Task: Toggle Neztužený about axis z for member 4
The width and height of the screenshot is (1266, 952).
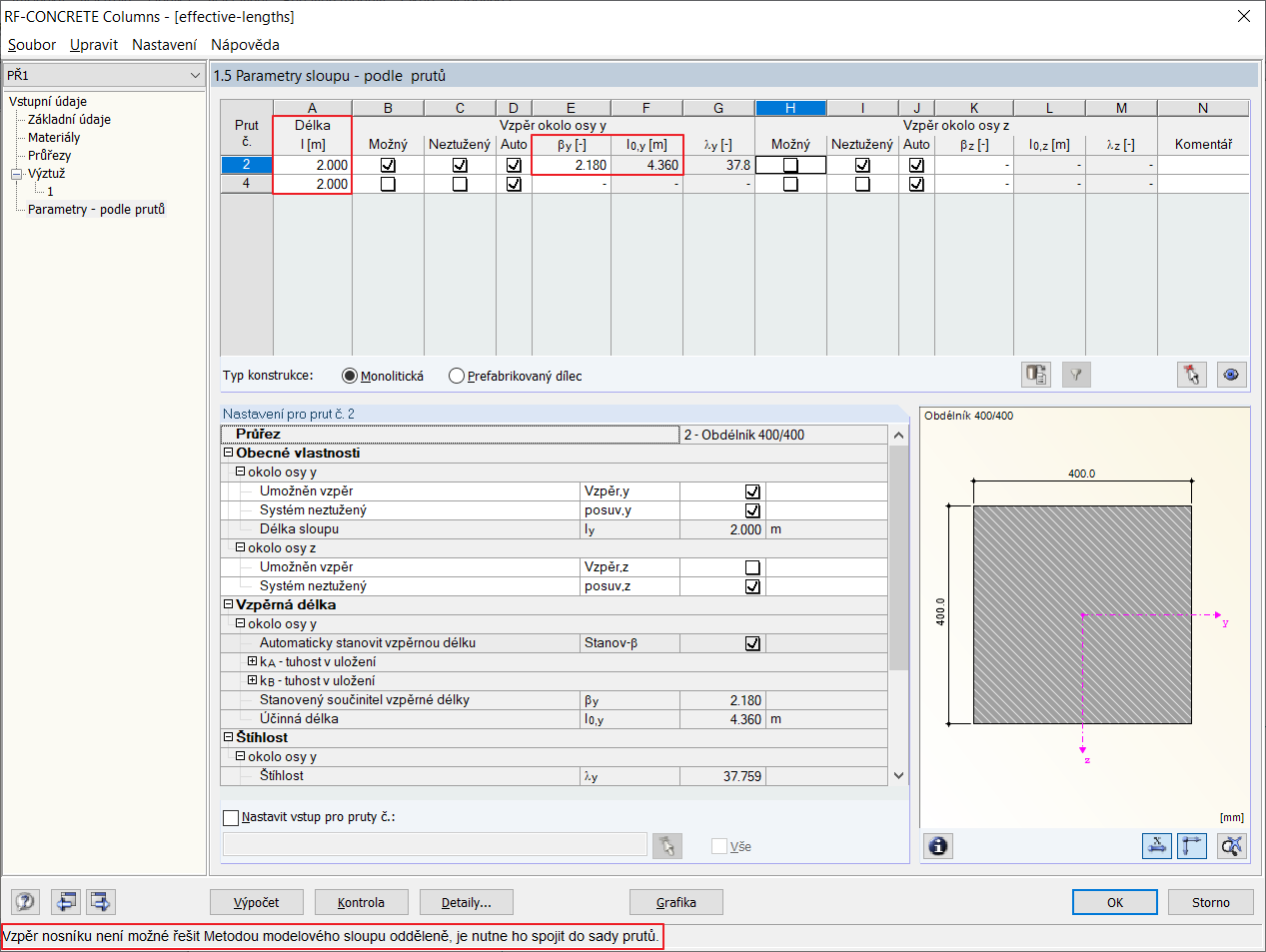Action: click(862, 184)
